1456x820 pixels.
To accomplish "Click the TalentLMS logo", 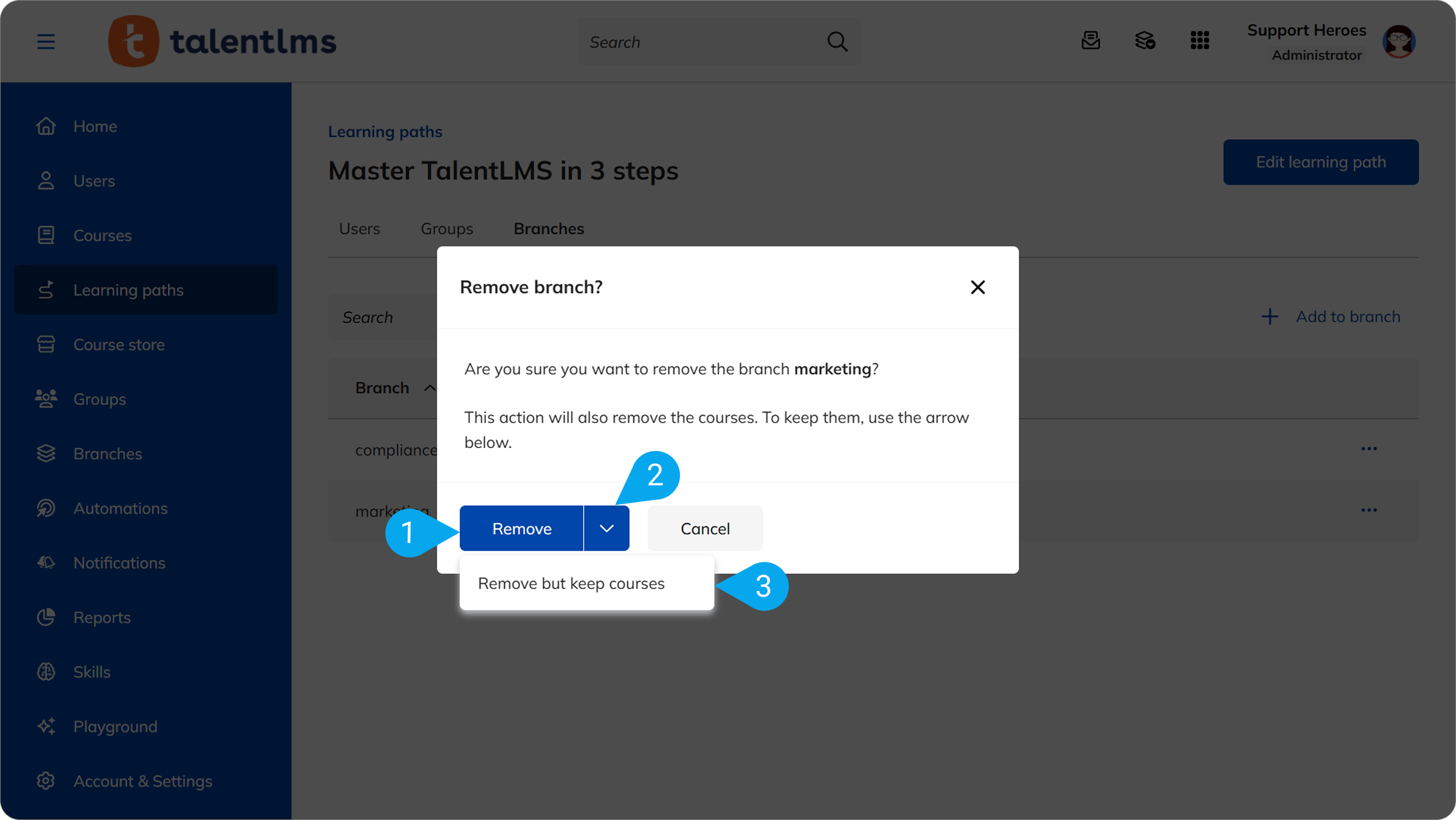I will coord(222,42).
